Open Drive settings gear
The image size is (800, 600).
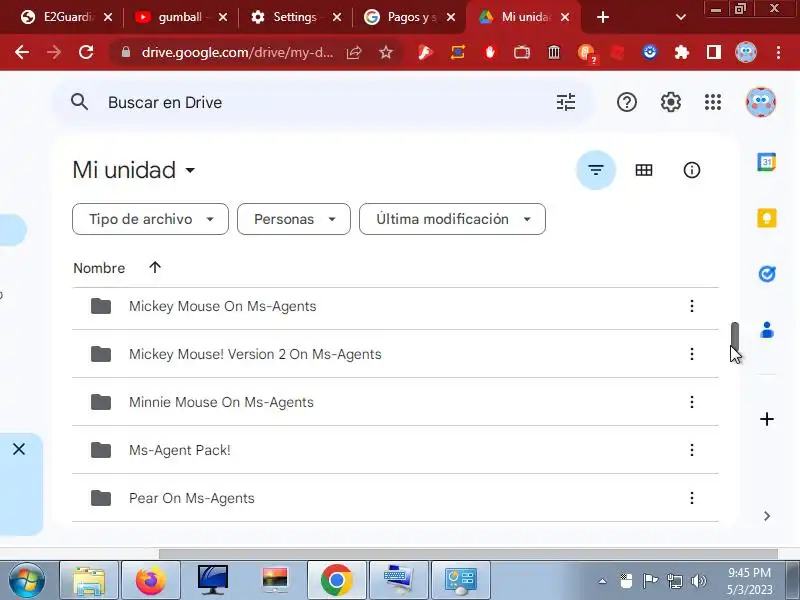click(x=670, y=103)
